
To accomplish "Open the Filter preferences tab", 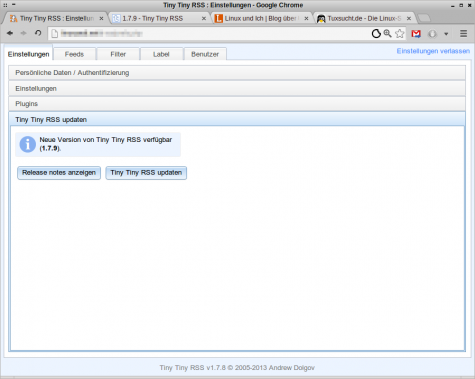I will coord(118,54).
